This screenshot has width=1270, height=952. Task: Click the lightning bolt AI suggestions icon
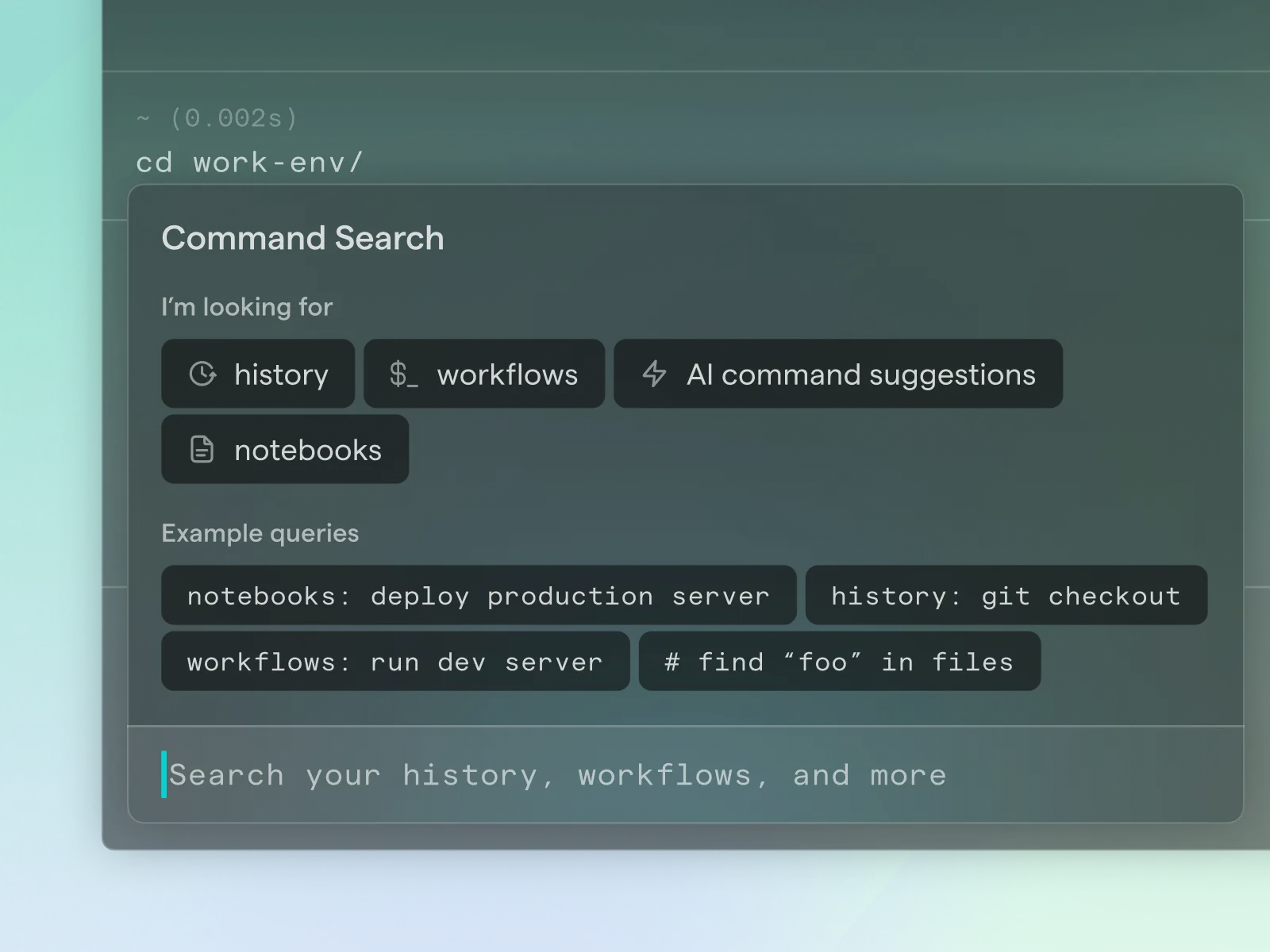coord(655,374)
